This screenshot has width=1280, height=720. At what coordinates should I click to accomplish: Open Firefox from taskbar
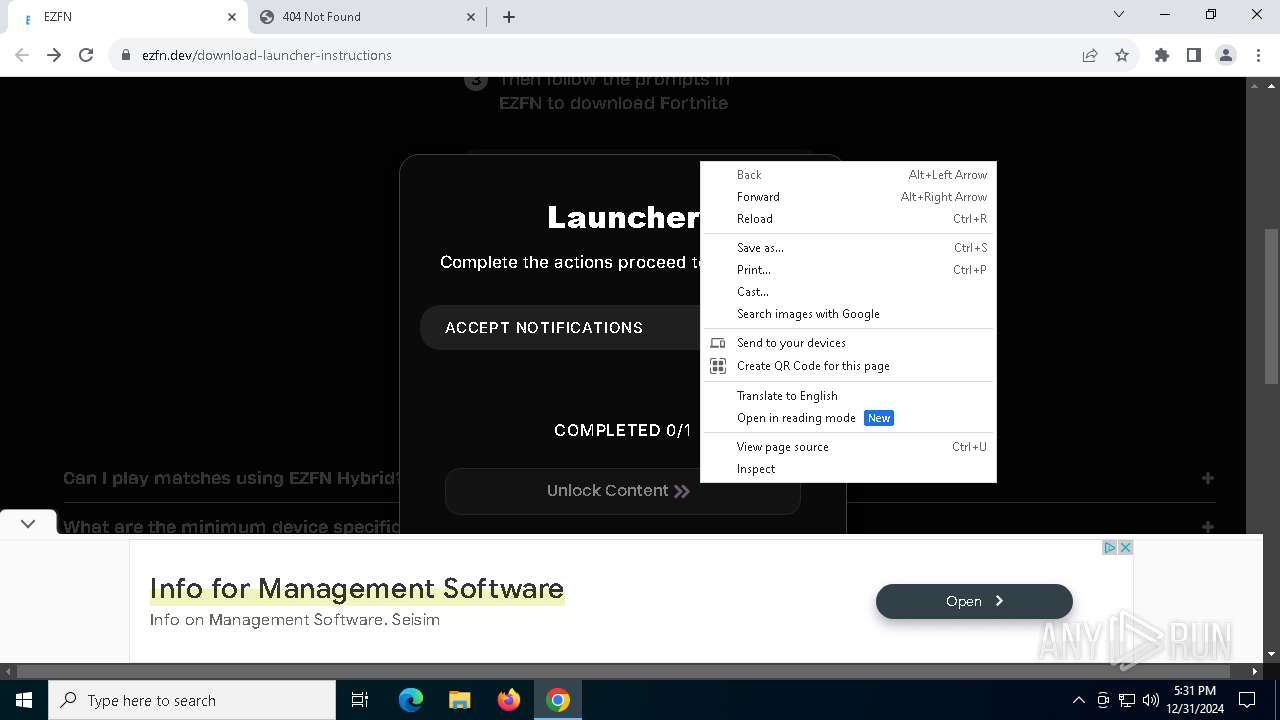508,700
